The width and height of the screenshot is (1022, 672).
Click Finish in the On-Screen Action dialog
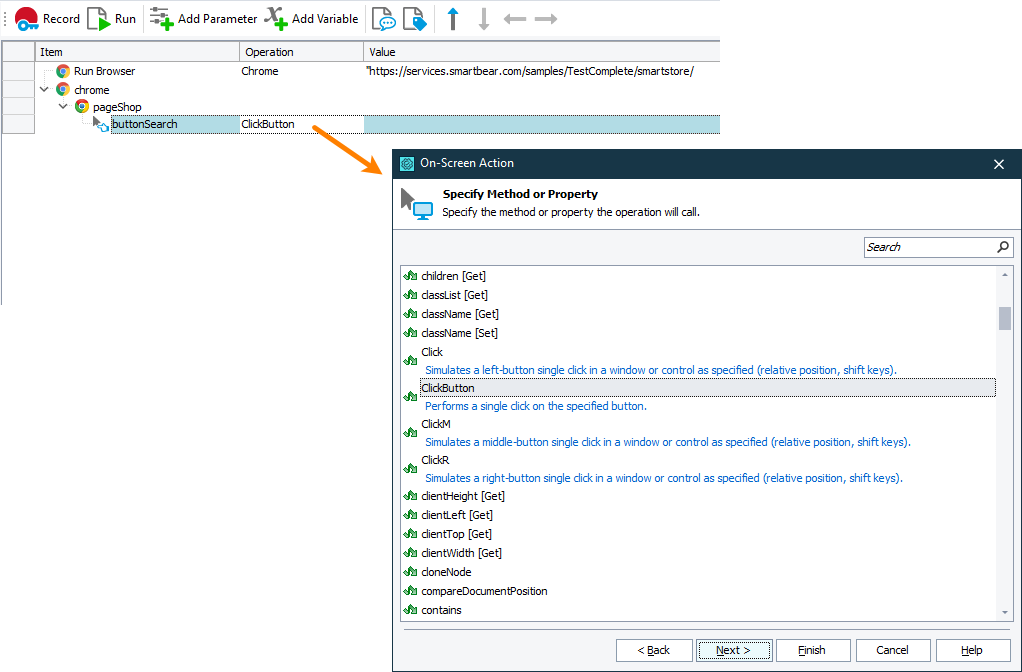812,650
